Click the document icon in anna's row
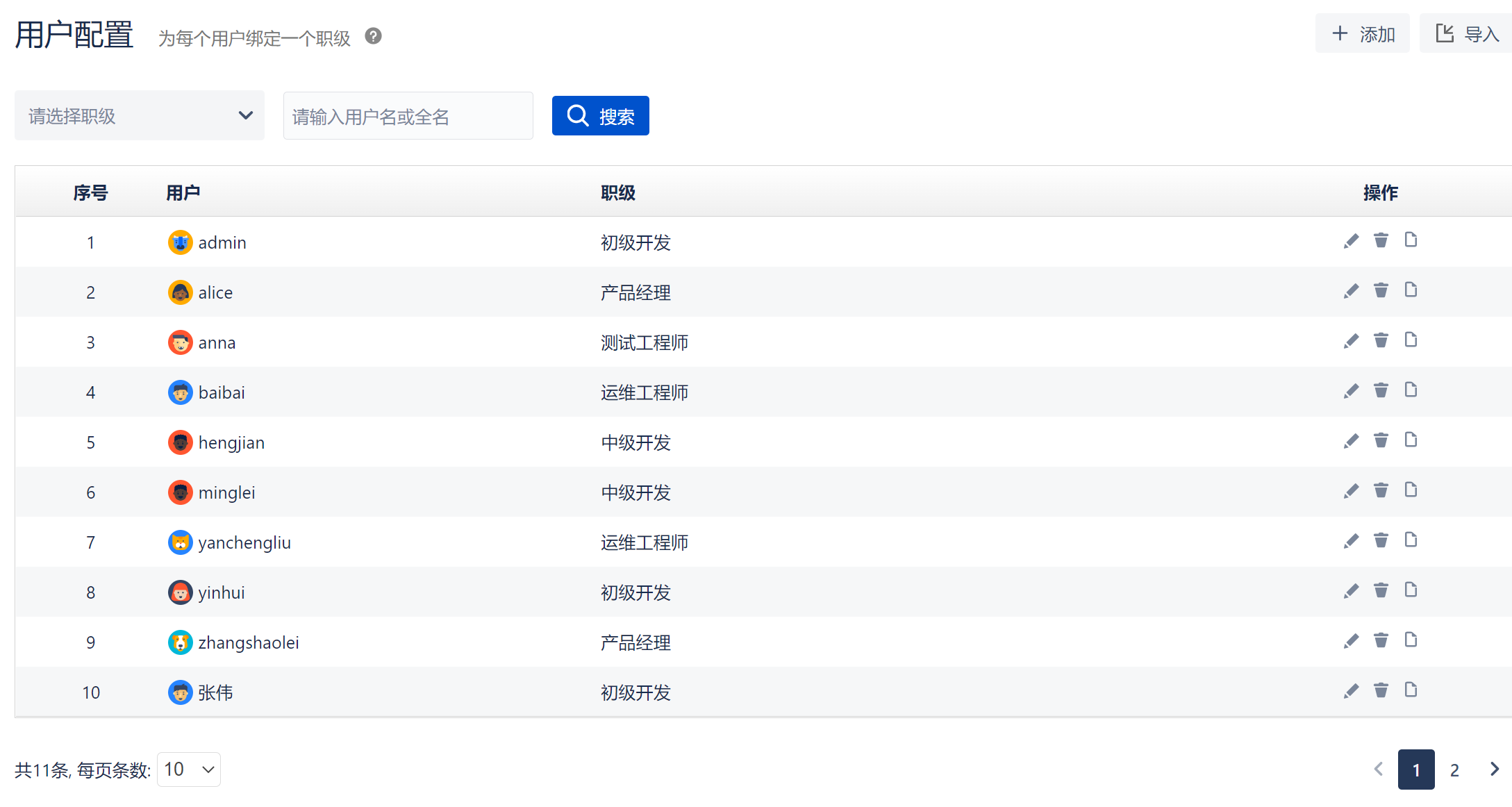This screenshot has height=807, width=1512. (x=1411, y=340)
